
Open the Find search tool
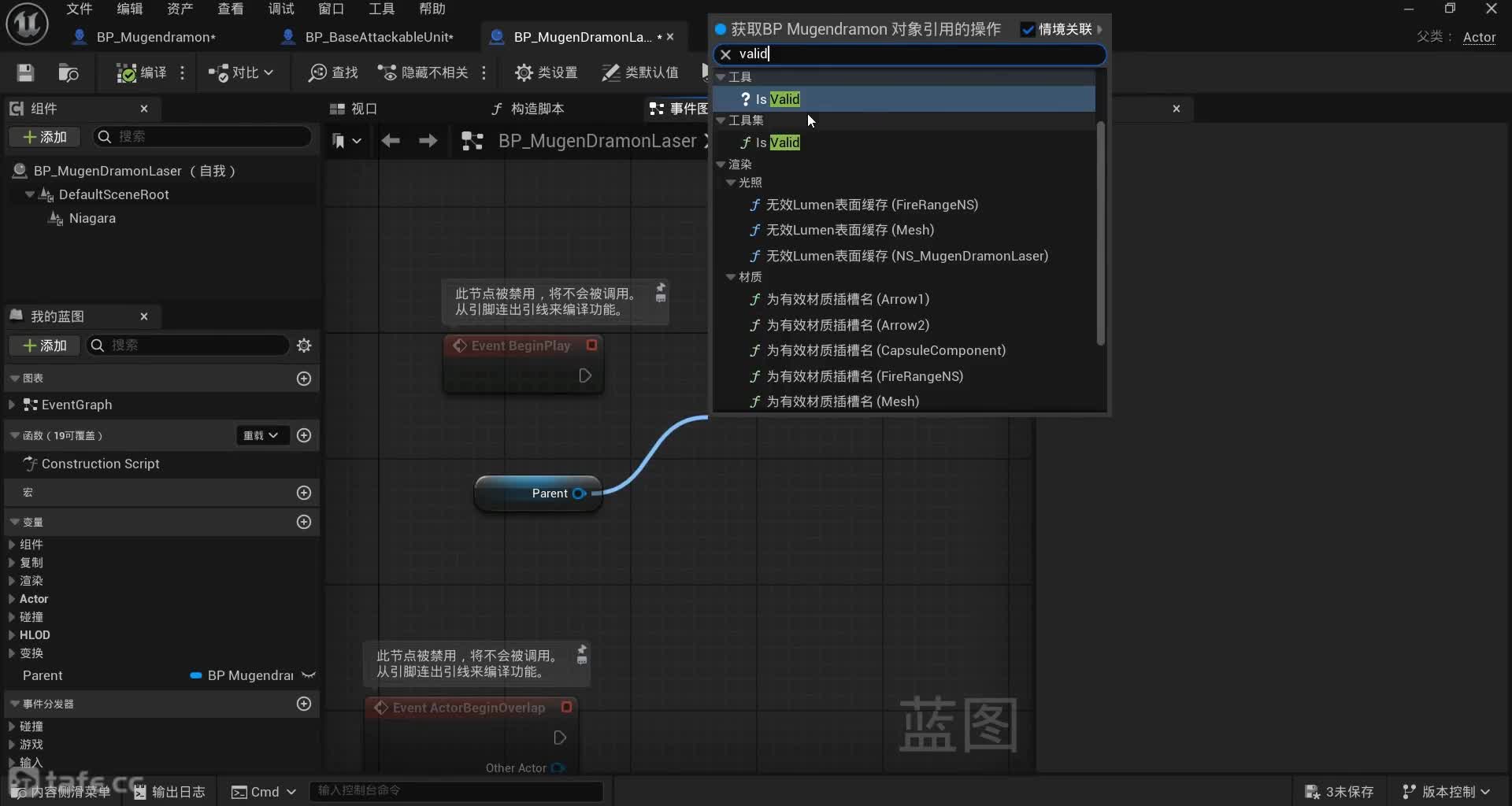click(333, 72)
